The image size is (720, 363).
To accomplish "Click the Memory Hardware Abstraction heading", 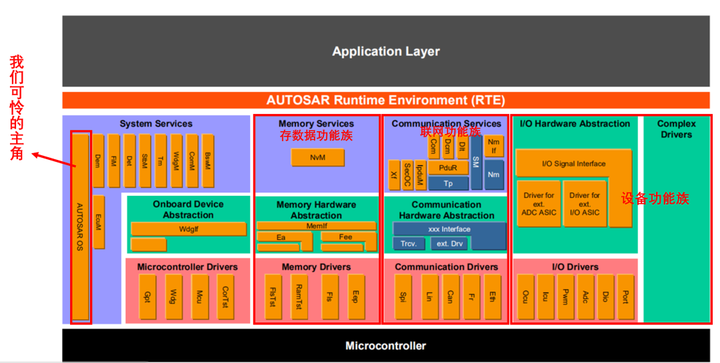I will 316,210.
